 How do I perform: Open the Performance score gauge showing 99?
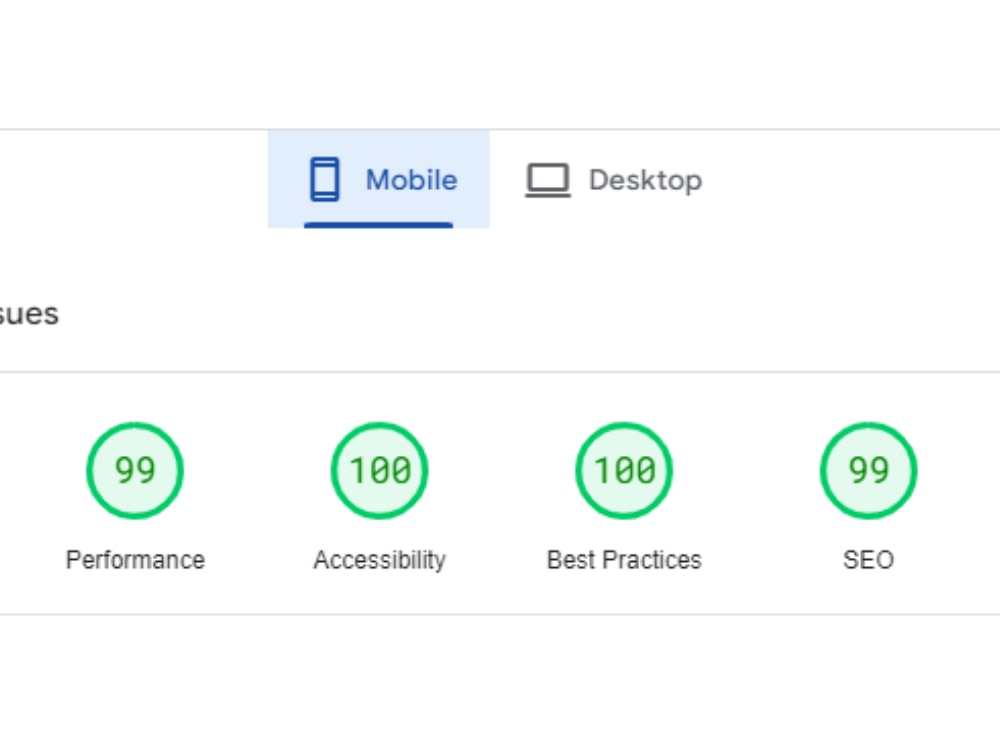point(135,471)
